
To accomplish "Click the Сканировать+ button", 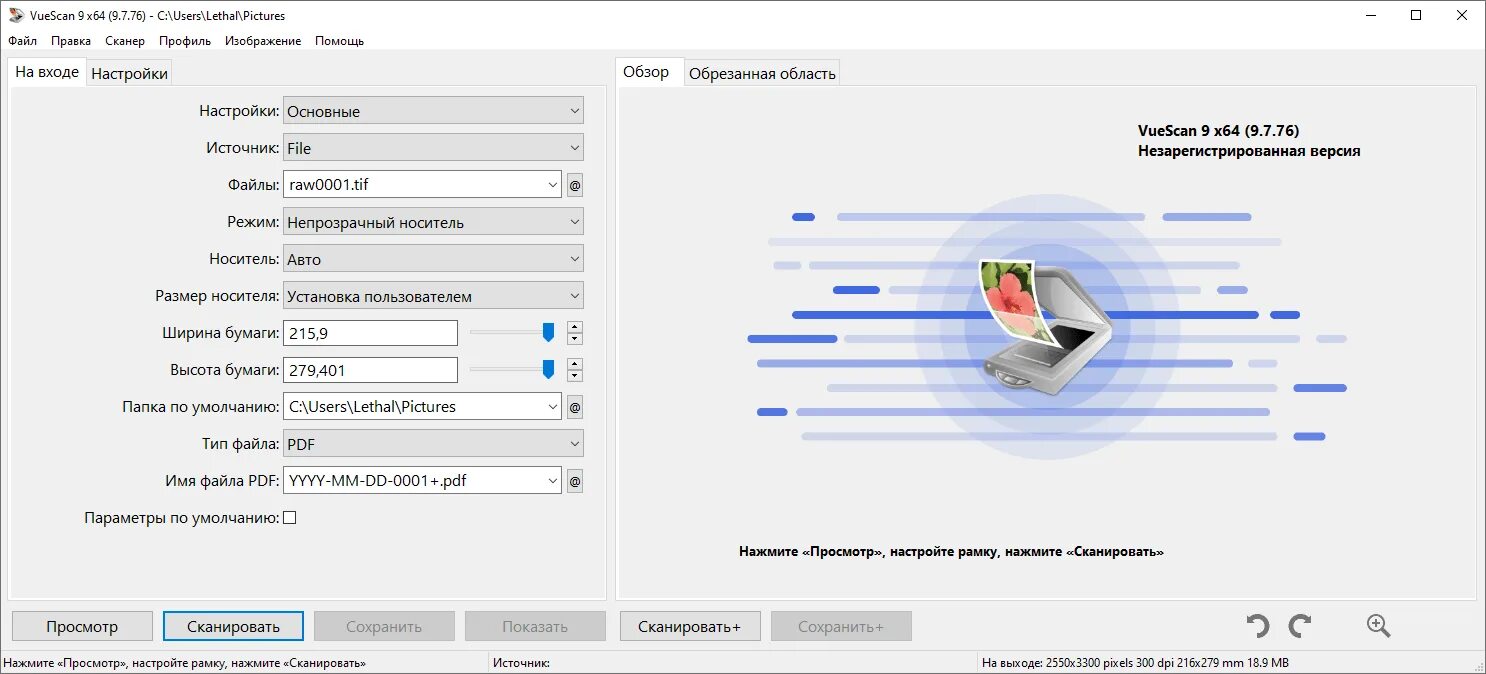I will [690, 627].
